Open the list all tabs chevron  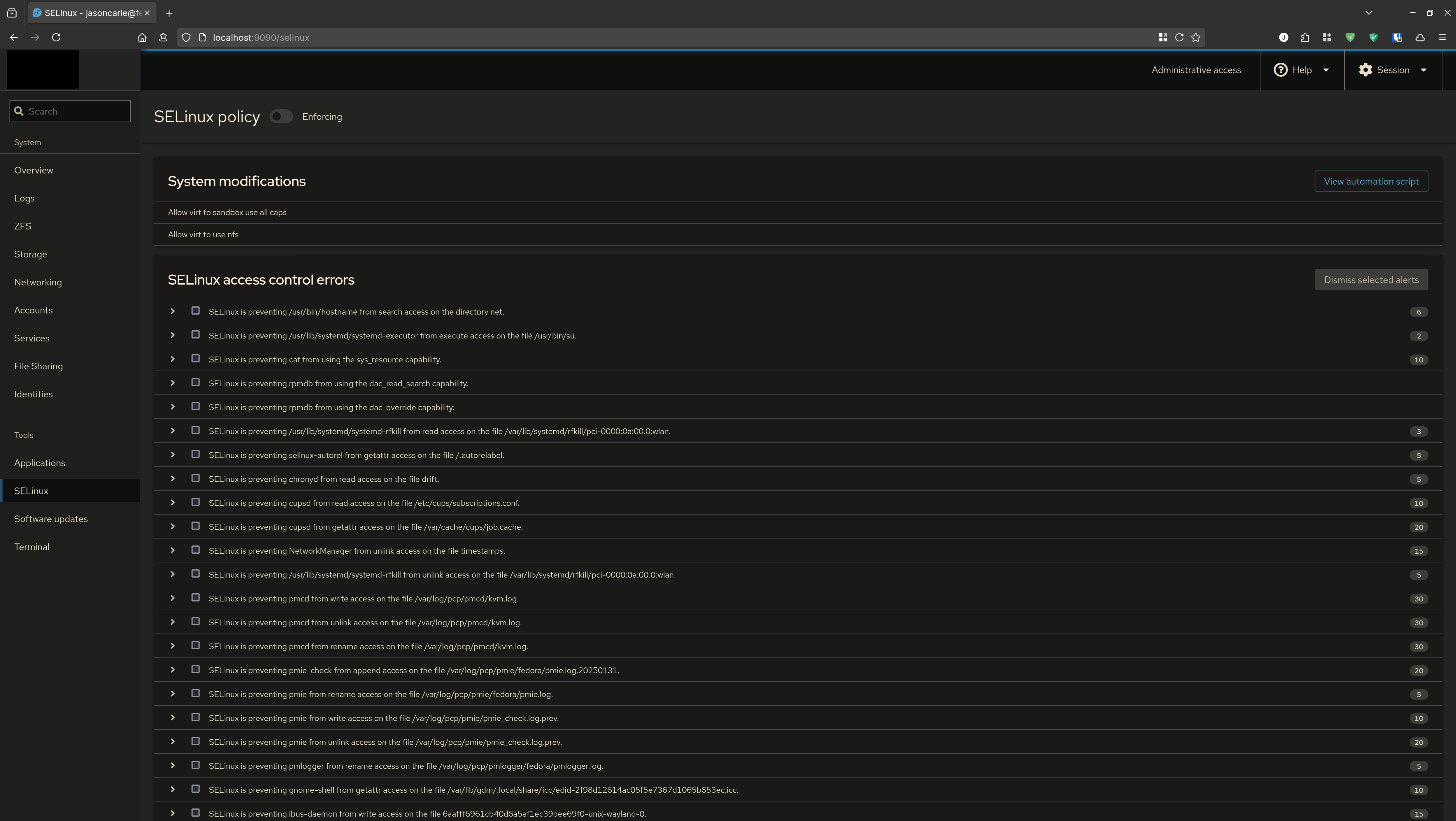tap(1369, 13)
